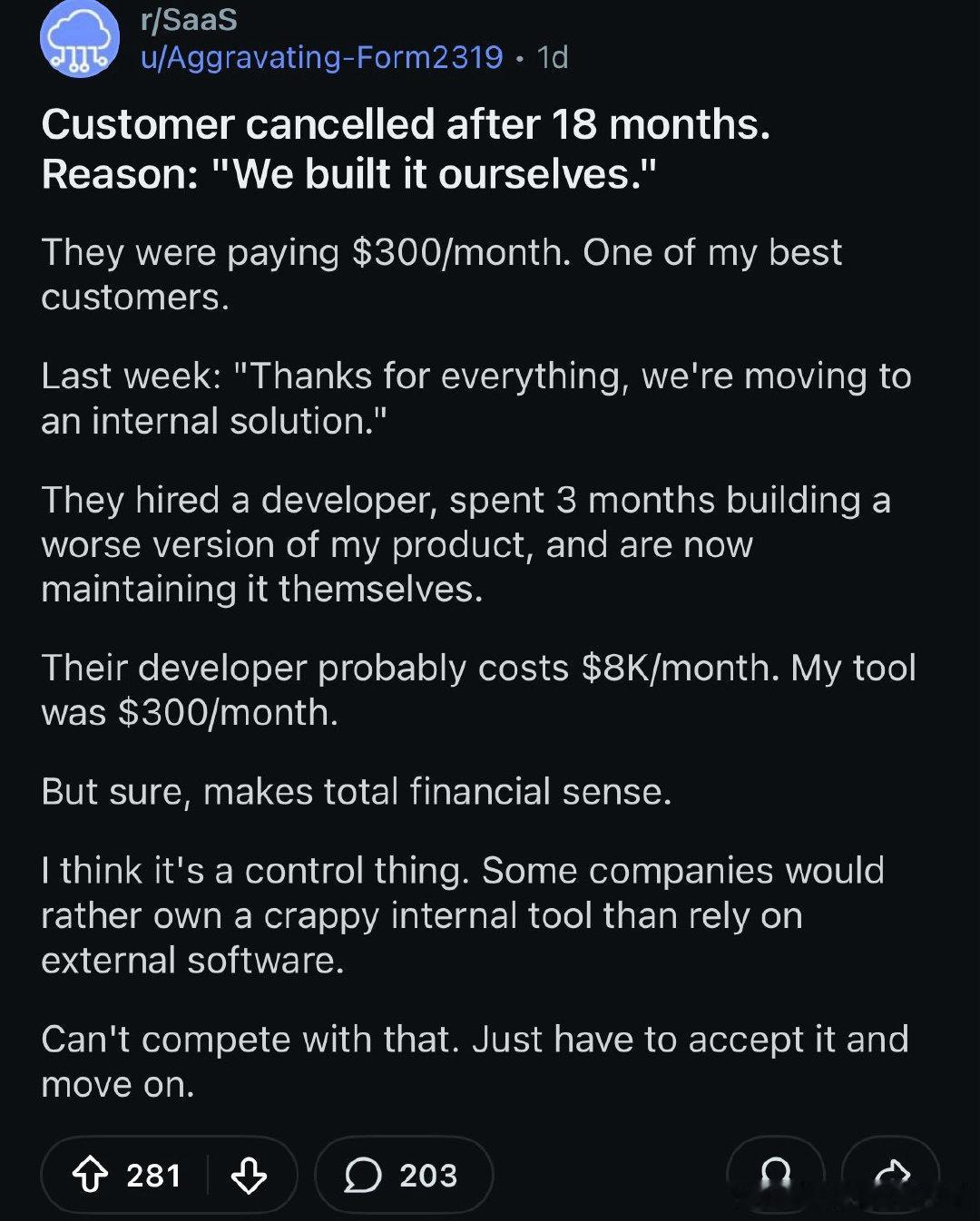Viewport: 980px width, 1221px height.
Task: Click the 203 comments count
Action: 428,1175
